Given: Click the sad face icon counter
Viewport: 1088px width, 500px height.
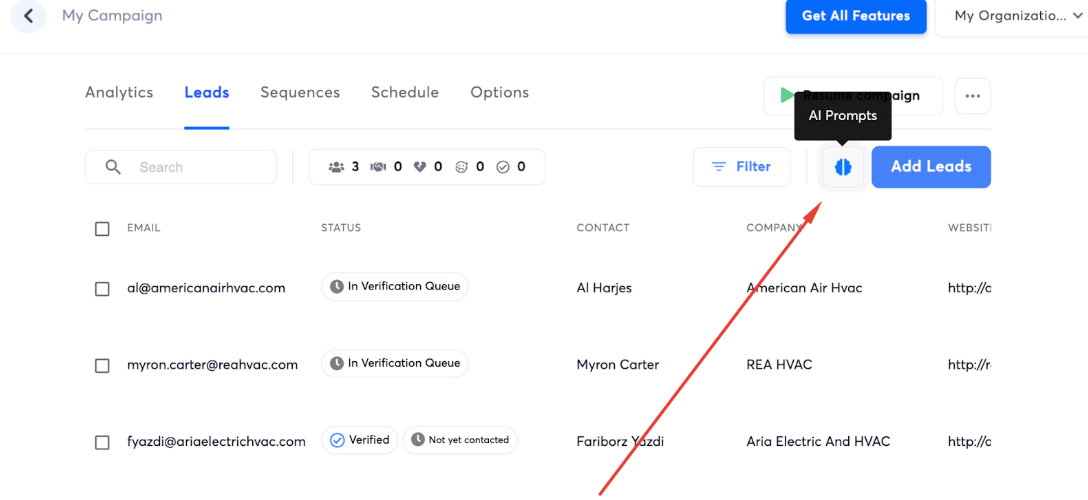Looking at the screenshot, I should pyautogui.click(x=461, y=167).
